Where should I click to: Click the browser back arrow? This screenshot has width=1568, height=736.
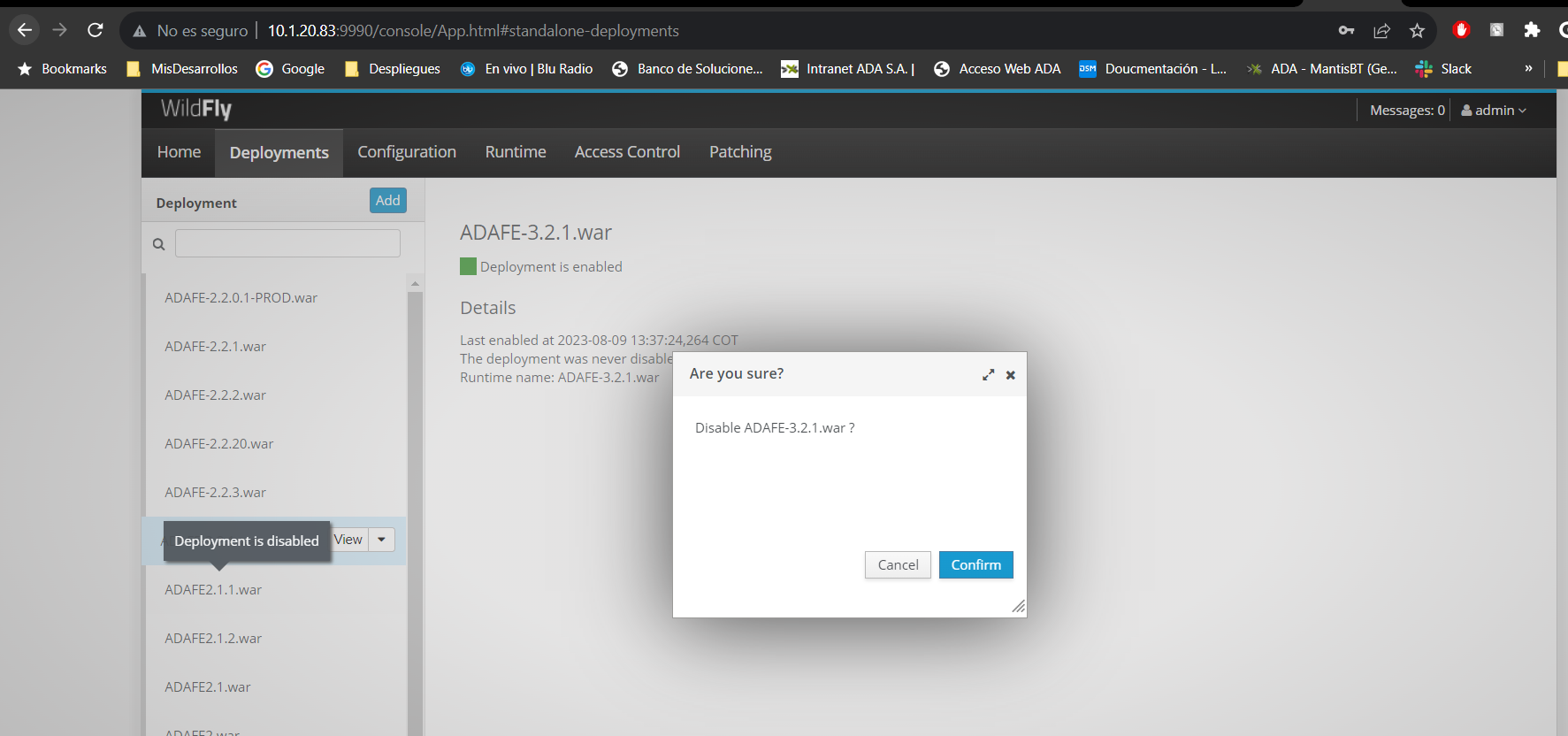(x=25, y=30)
